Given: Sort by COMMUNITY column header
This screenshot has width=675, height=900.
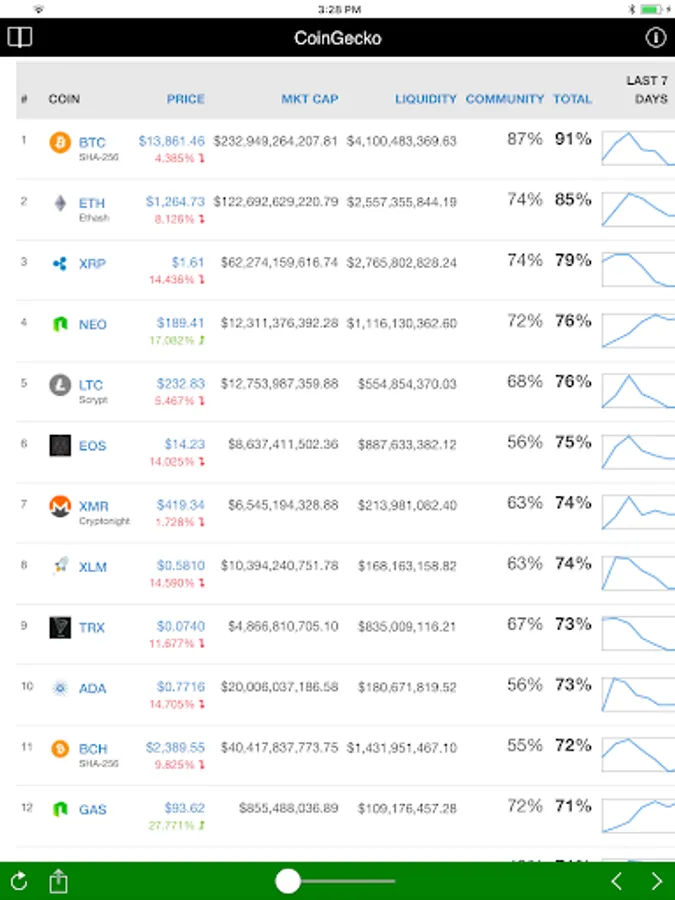Looking at the screenshot, I should coord(504,99).
